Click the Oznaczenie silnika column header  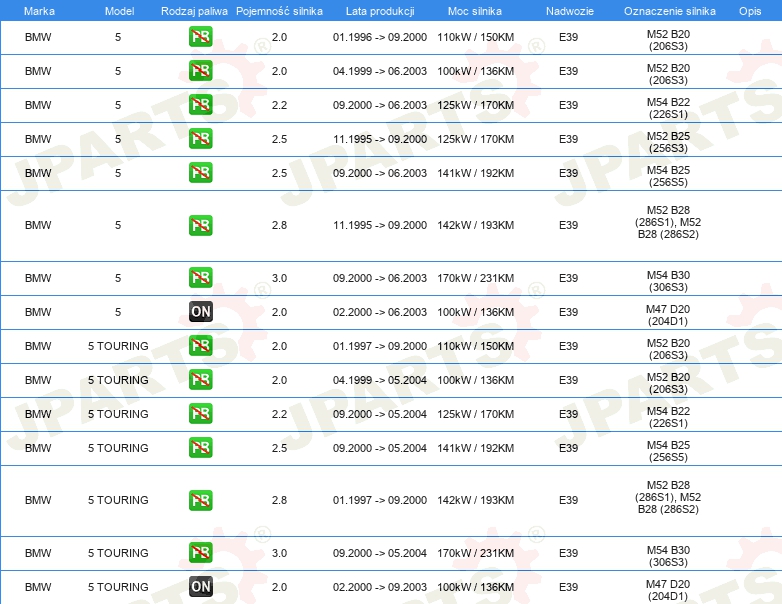click(x=670, y=11)
